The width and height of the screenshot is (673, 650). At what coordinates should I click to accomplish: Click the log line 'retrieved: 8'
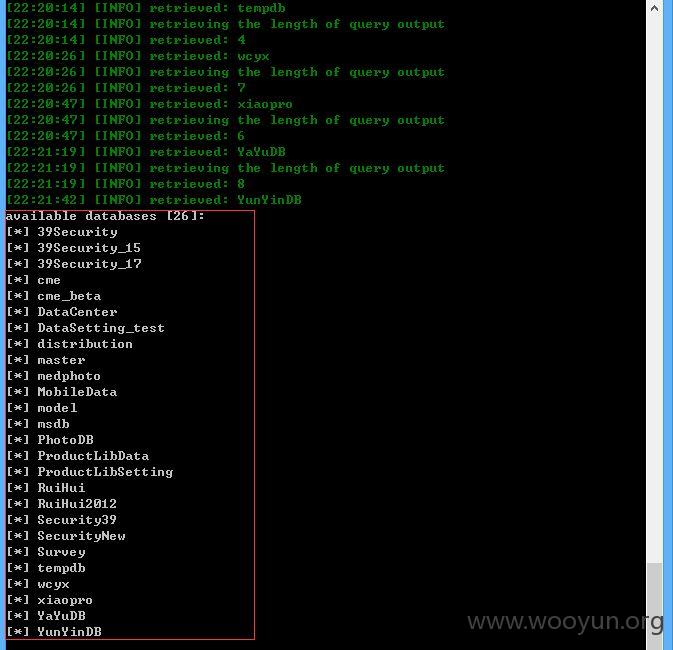[126, 184]
